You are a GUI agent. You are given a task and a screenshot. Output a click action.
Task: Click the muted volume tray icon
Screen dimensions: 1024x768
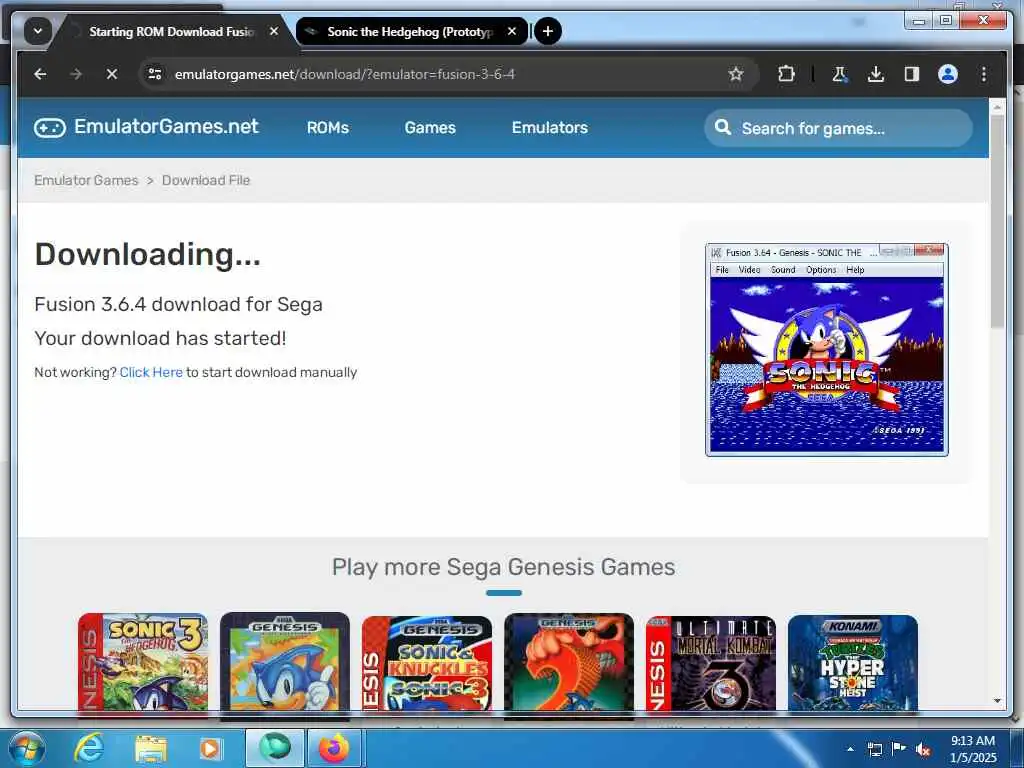[923, 749]
